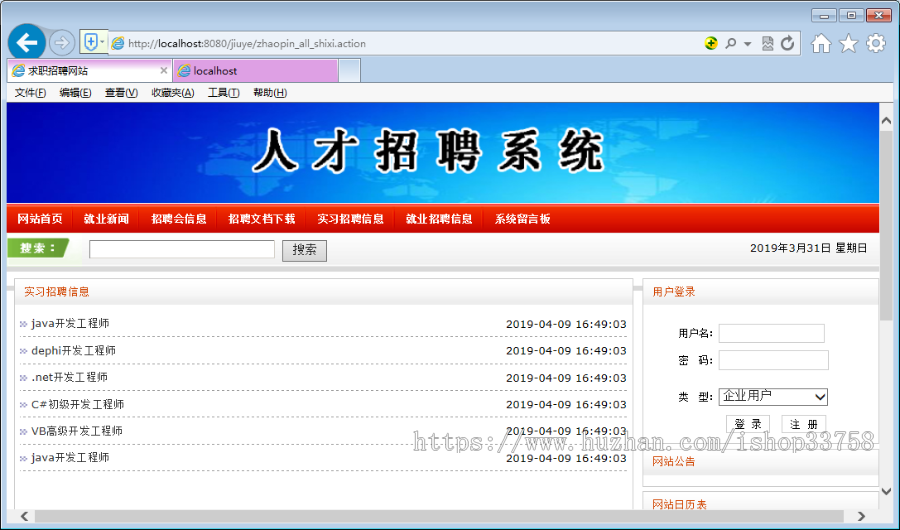This screenshot has height=530, width=900.
Task: Open 实习招聘信息 navigation link
Action: tap(351, 219)
